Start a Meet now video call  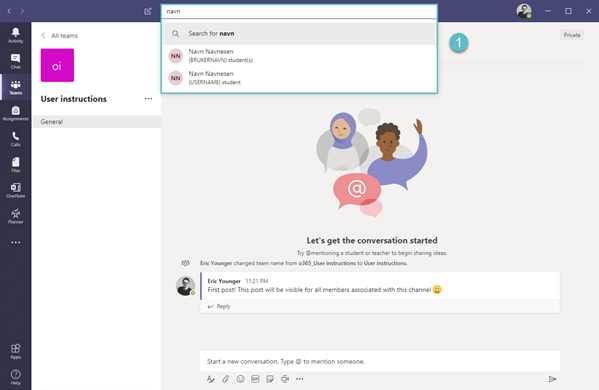(285, 379)
